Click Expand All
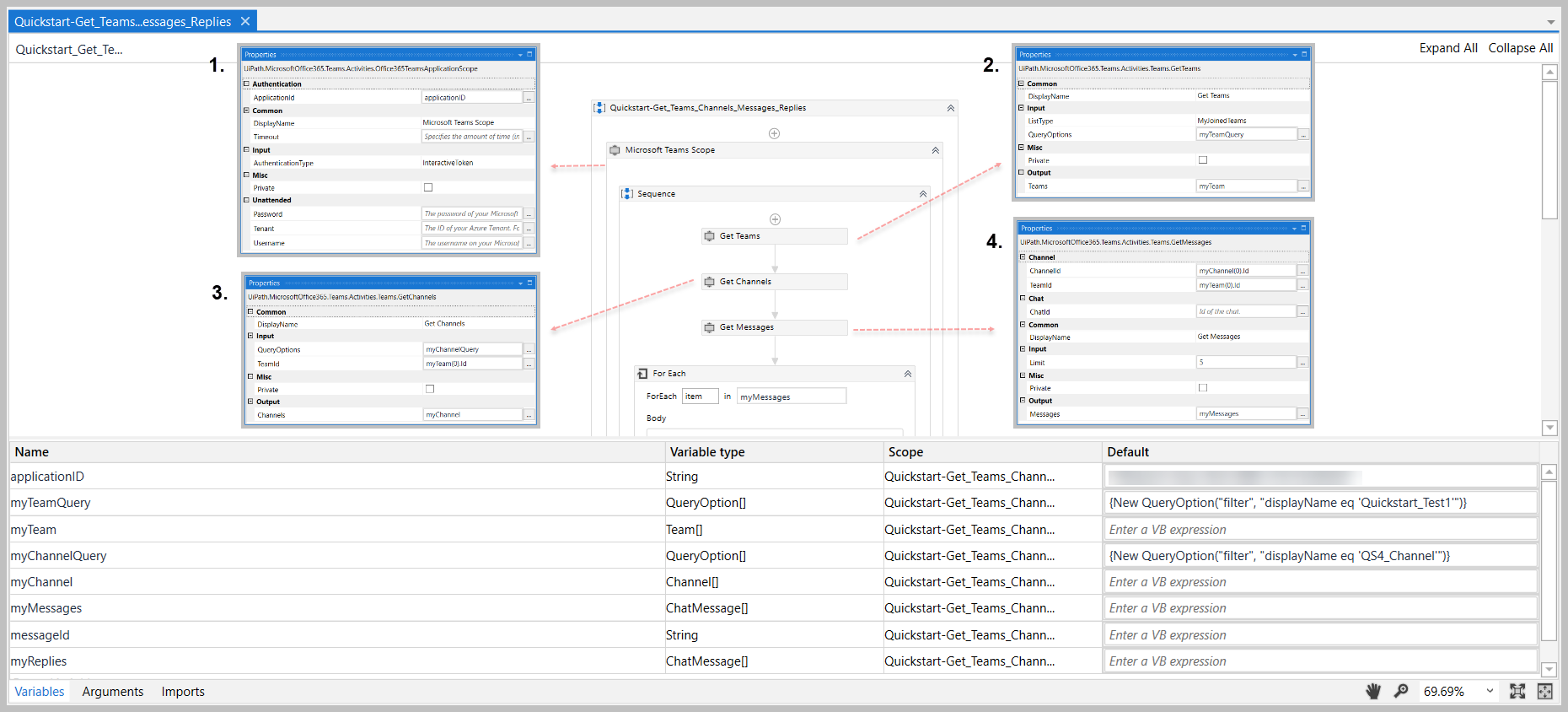This screenshot has width=1568, height=712. (x=1448, y=48)
